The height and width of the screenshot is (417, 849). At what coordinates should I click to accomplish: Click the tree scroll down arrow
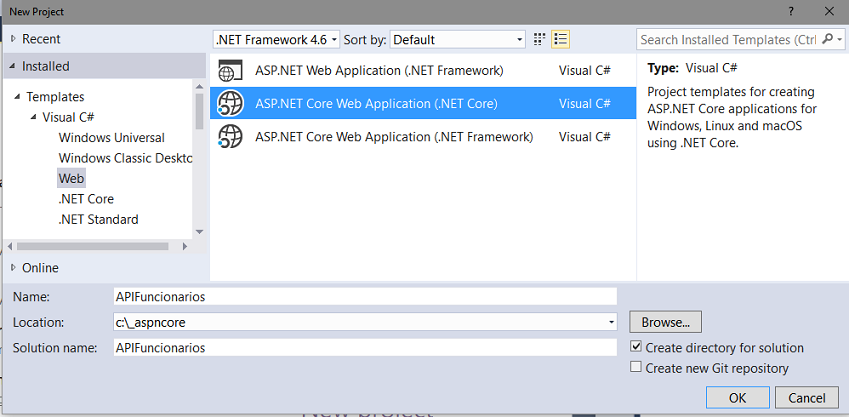[x=199, y=232]
